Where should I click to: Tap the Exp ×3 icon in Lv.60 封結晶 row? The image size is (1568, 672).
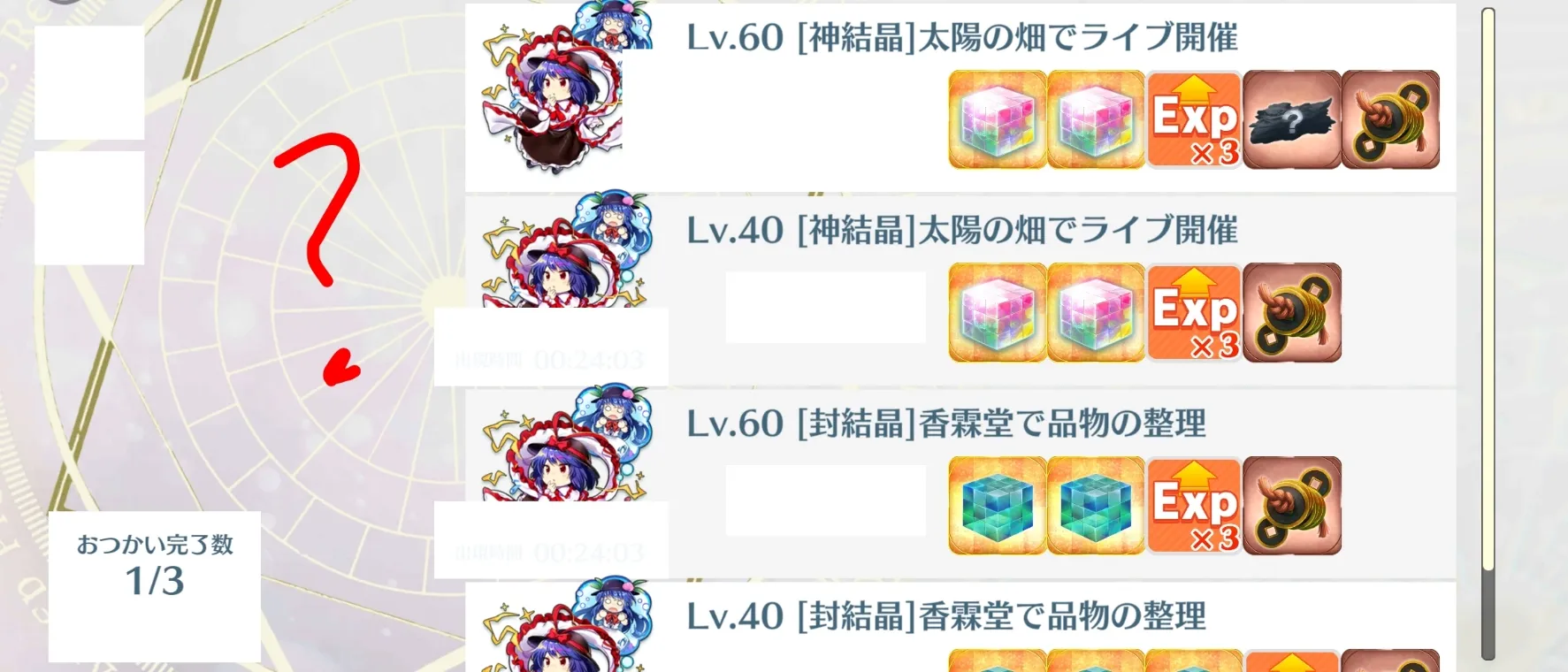pos(1194,505)
